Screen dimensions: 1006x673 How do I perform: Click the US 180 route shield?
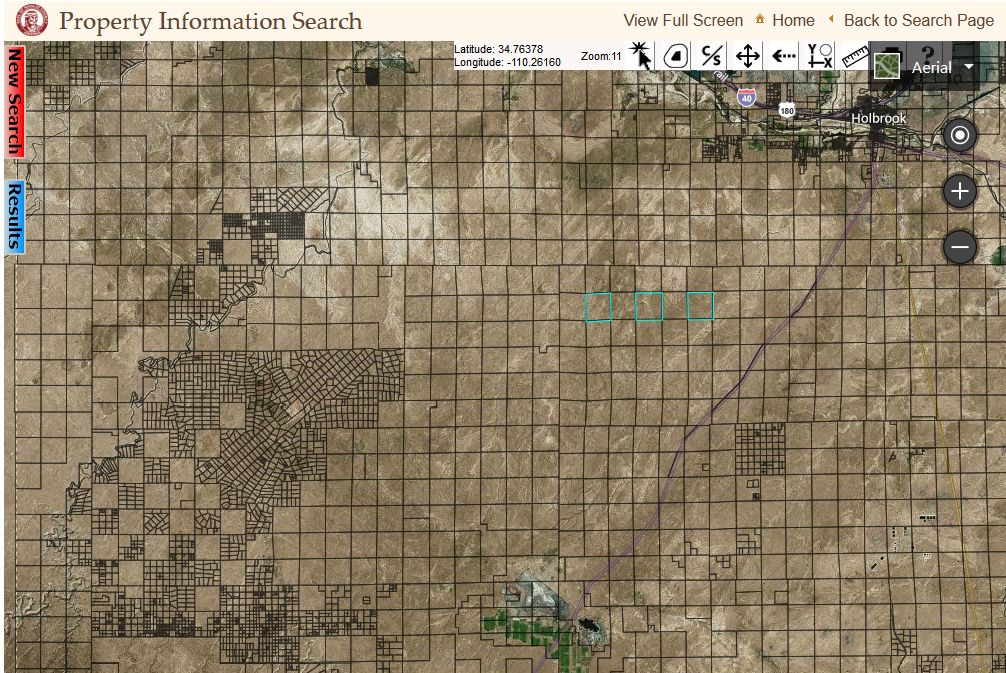[787, 110]
